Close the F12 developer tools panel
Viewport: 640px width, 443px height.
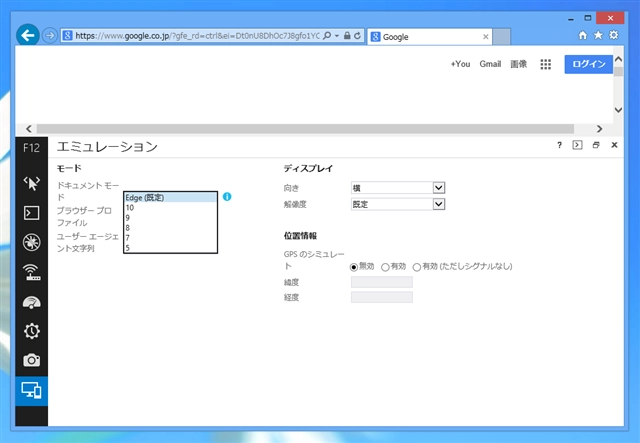point(614,145)
